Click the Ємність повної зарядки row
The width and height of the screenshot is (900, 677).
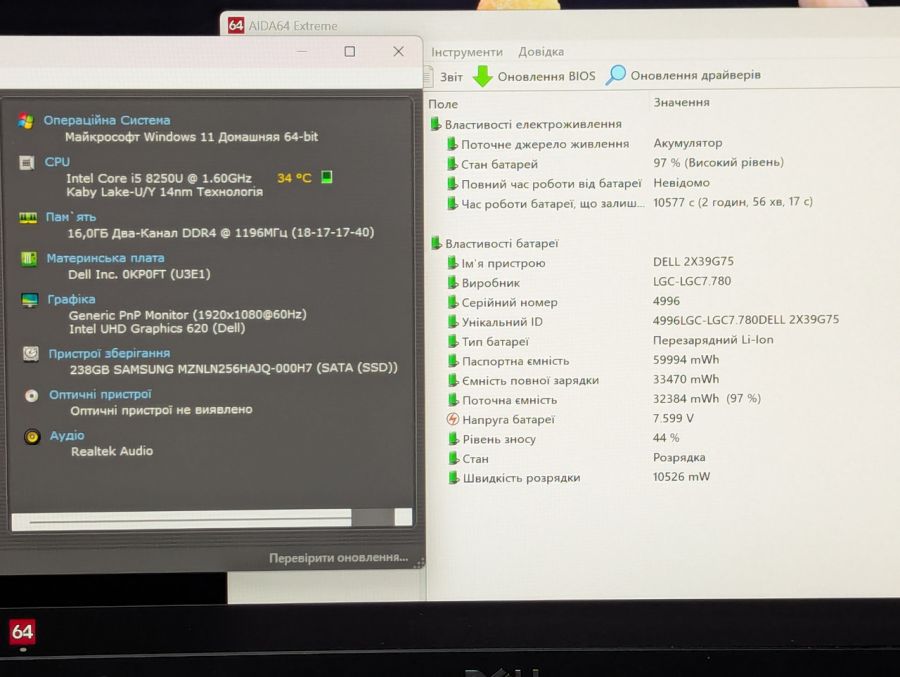click(x=583, y=380)
